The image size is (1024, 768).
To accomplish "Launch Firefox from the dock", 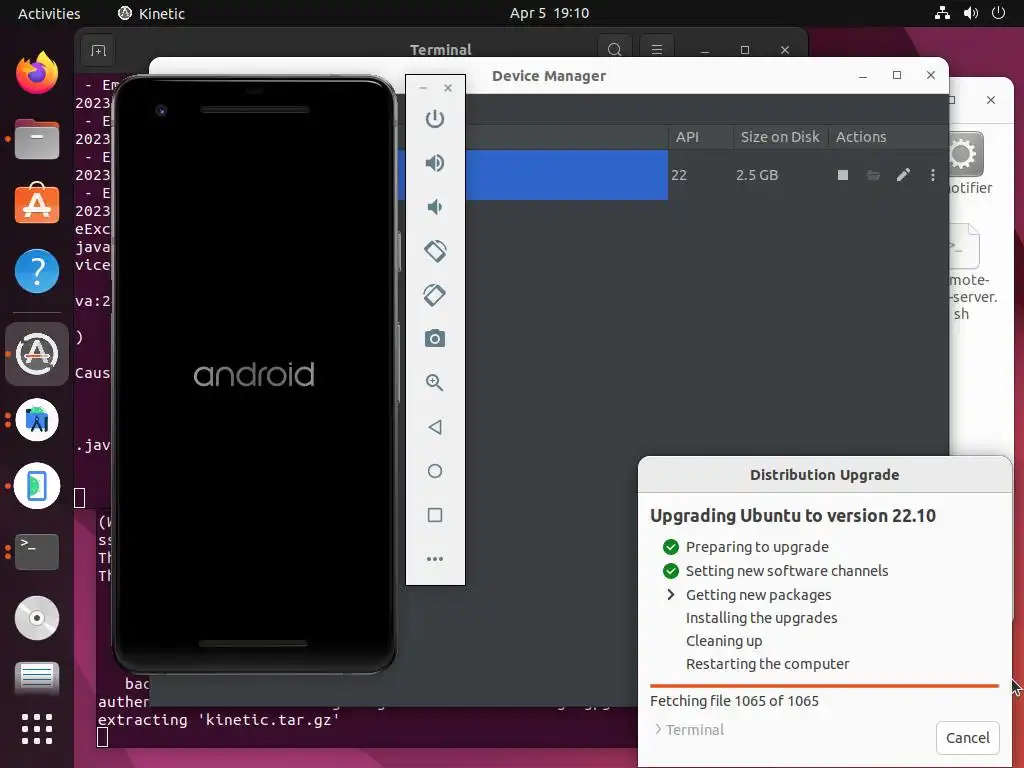I will 37,72.
